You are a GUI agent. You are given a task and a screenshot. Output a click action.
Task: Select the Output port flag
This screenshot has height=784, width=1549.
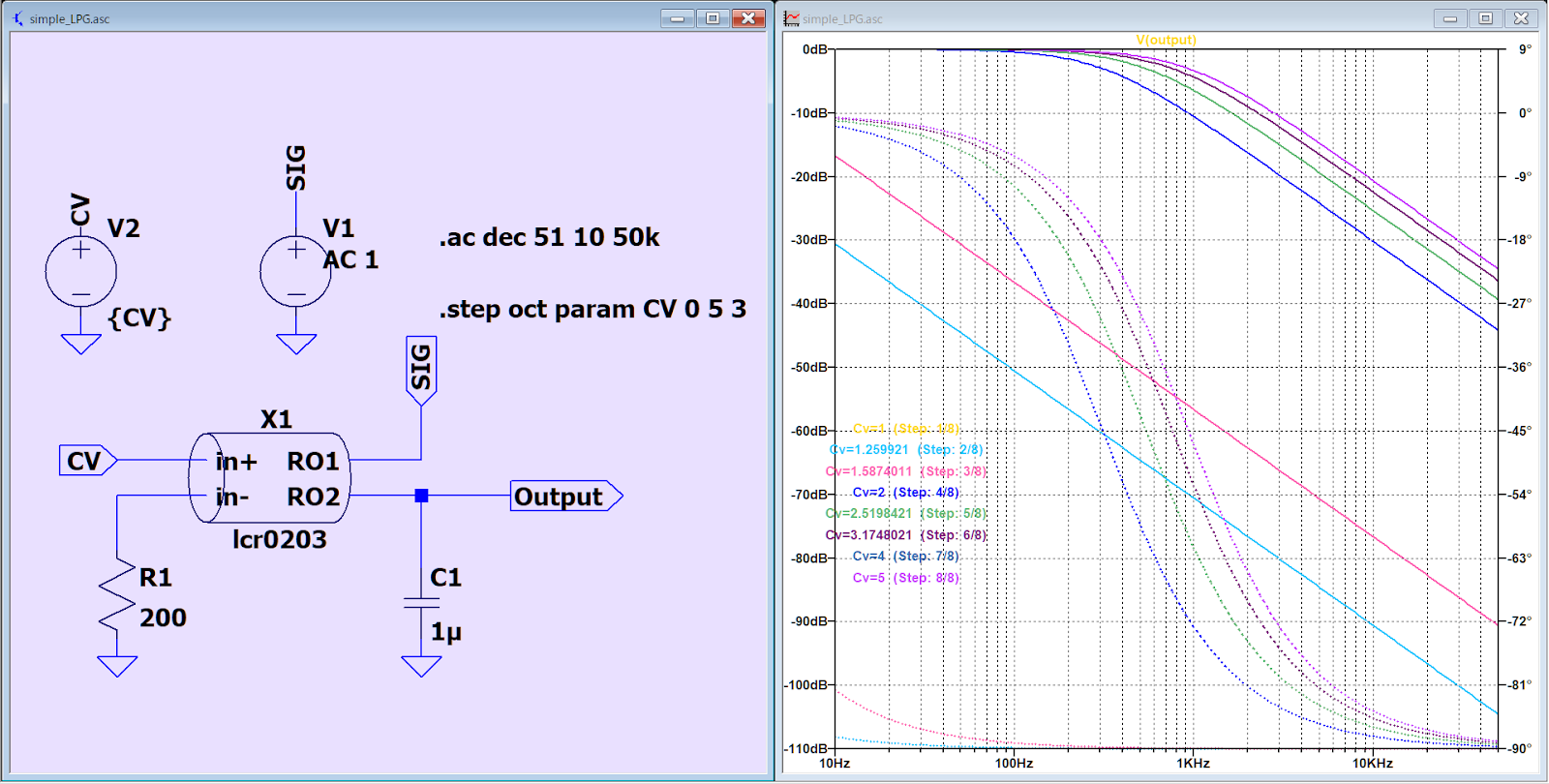click(x=566, y=496)
